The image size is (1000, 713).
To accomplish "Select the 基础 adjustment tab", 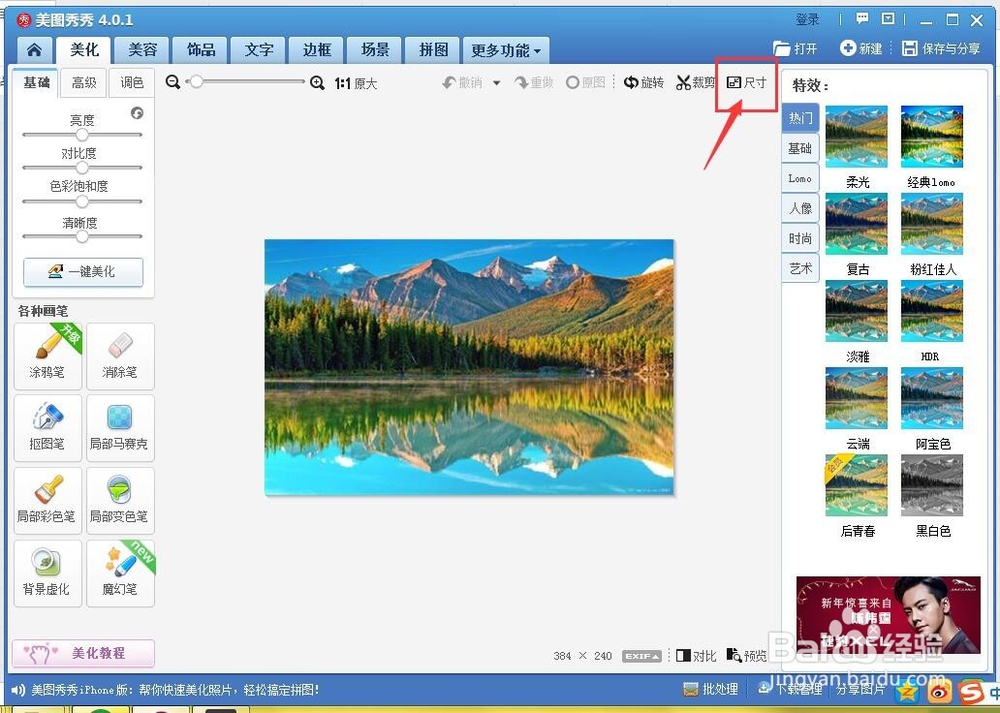I will pyautogui.click(x=36, y=83).
